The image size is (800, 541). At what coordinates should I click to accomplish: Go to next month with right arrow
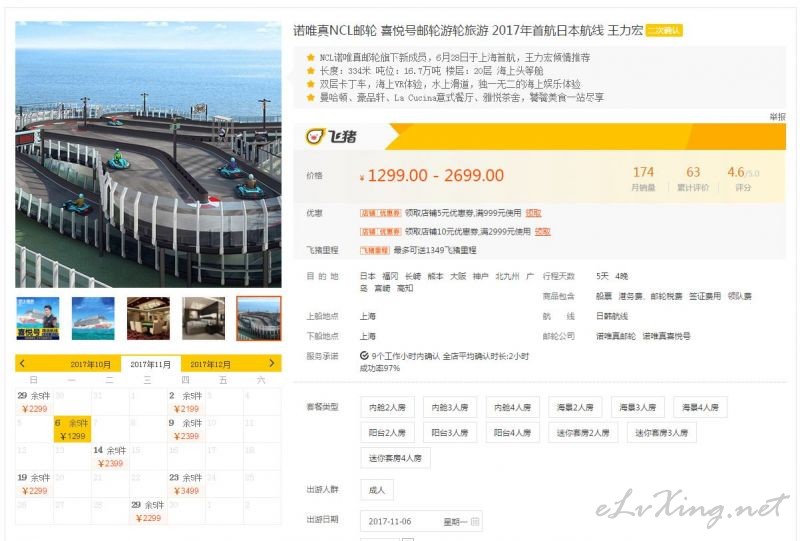[x=271, y=363]
